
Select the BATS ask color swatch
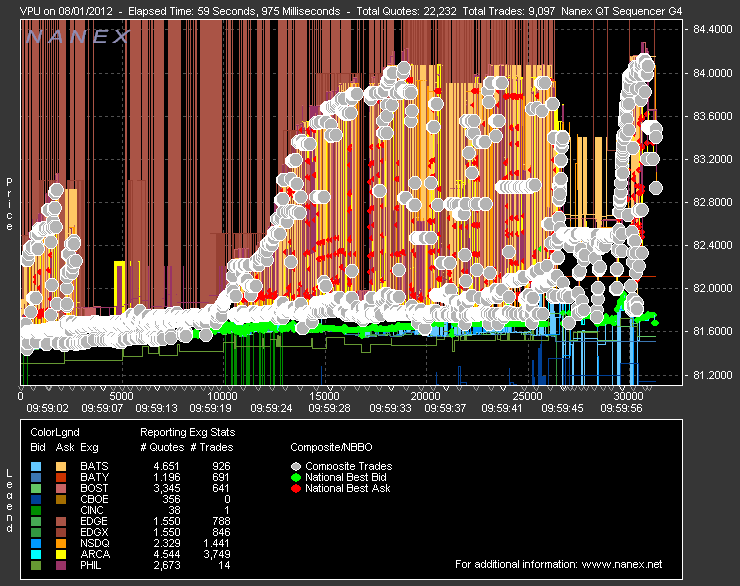[61, 467]
